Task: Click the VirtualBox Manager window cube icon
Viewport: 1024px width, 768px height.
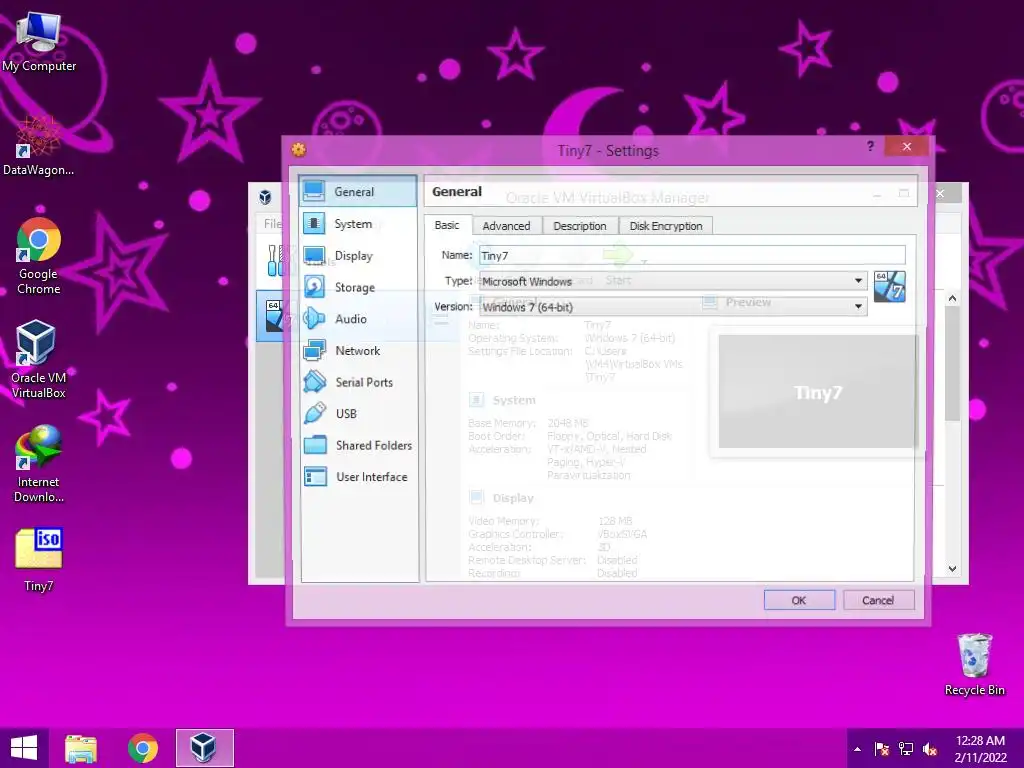Action: click(x=265, y=197)
